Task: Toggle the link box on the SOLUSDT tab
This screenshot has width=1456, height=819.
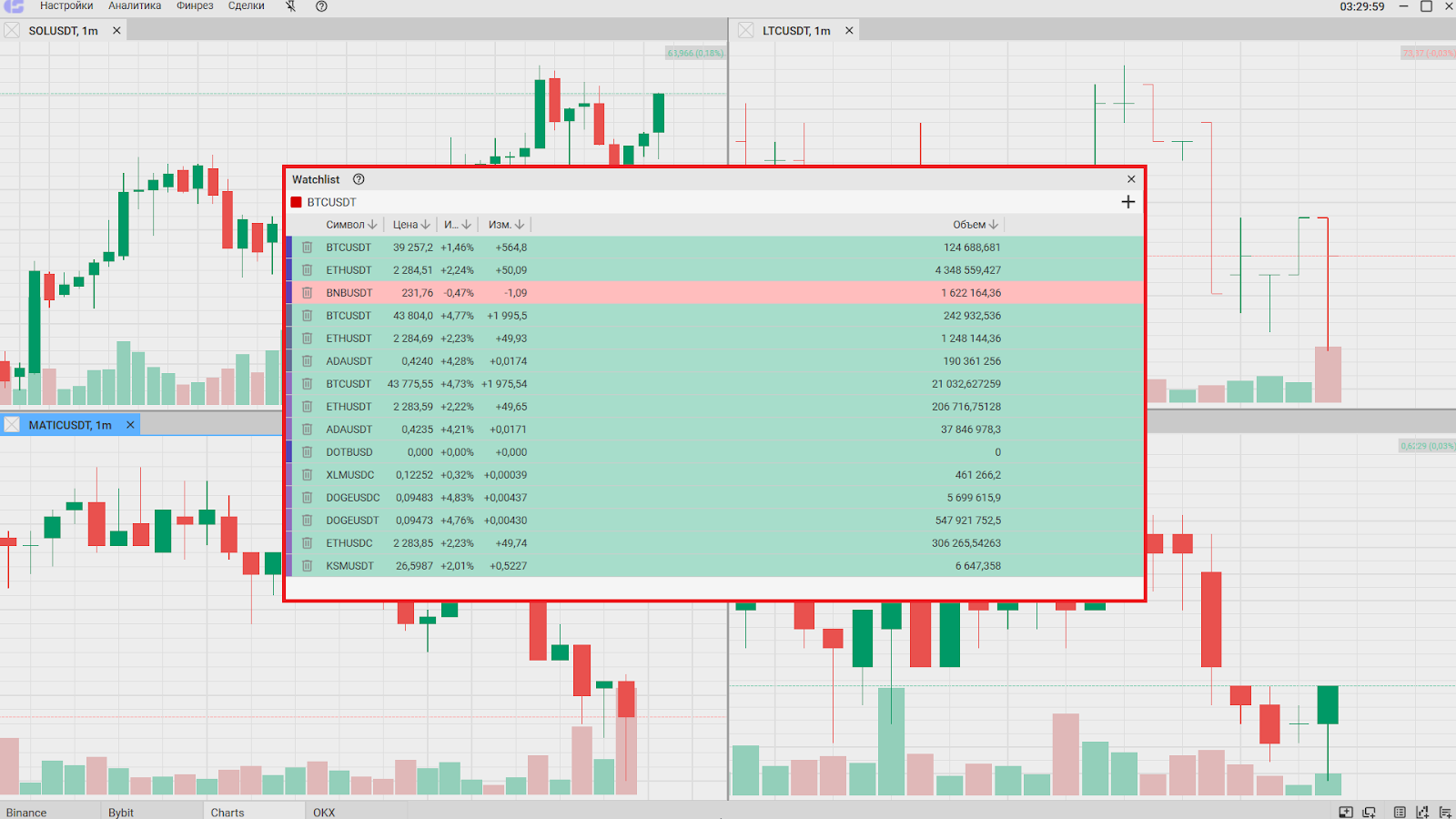Action: click(12, 30)
